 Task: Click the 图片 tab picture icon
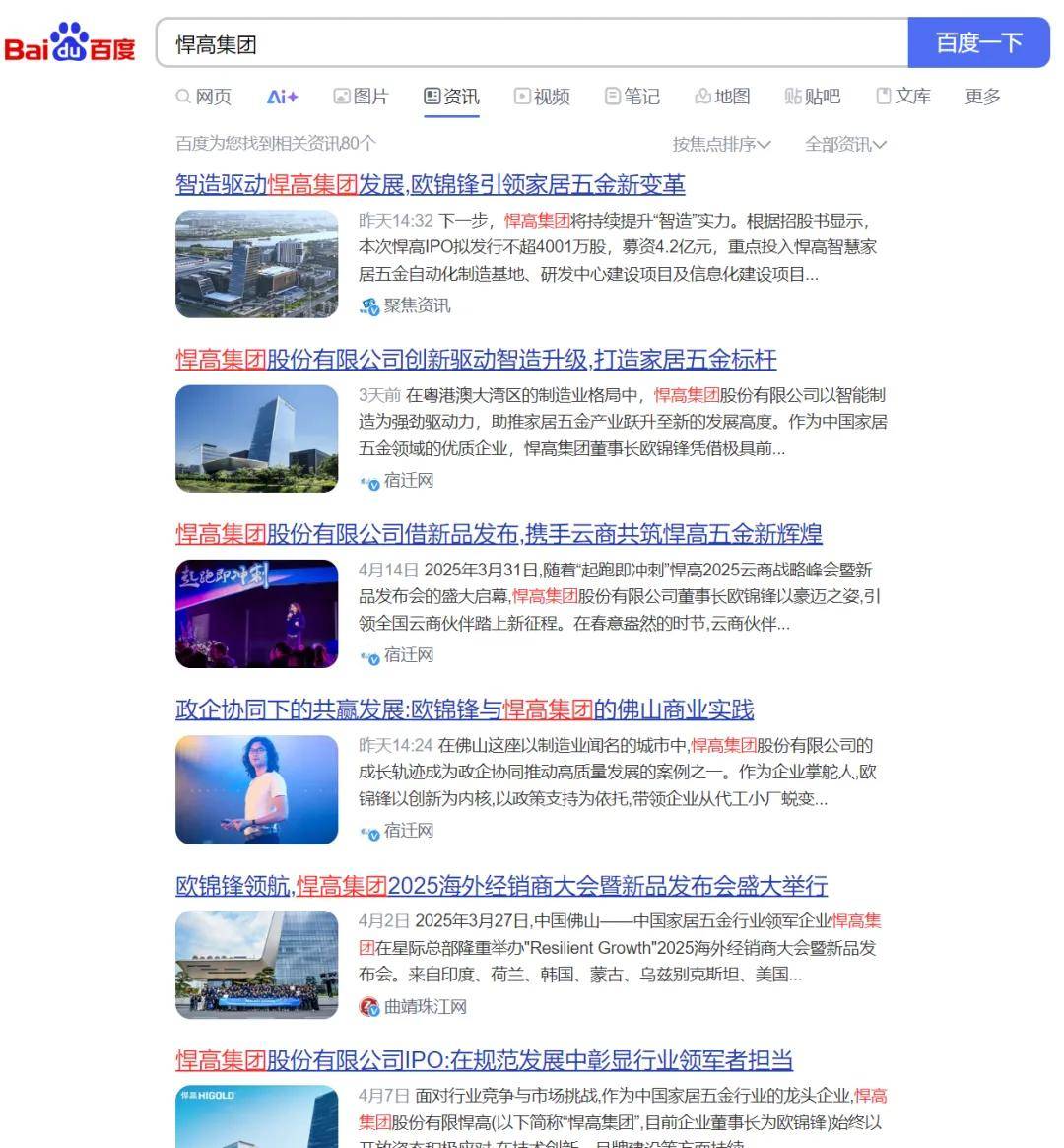pyautogui.click(x=342, y=96)
